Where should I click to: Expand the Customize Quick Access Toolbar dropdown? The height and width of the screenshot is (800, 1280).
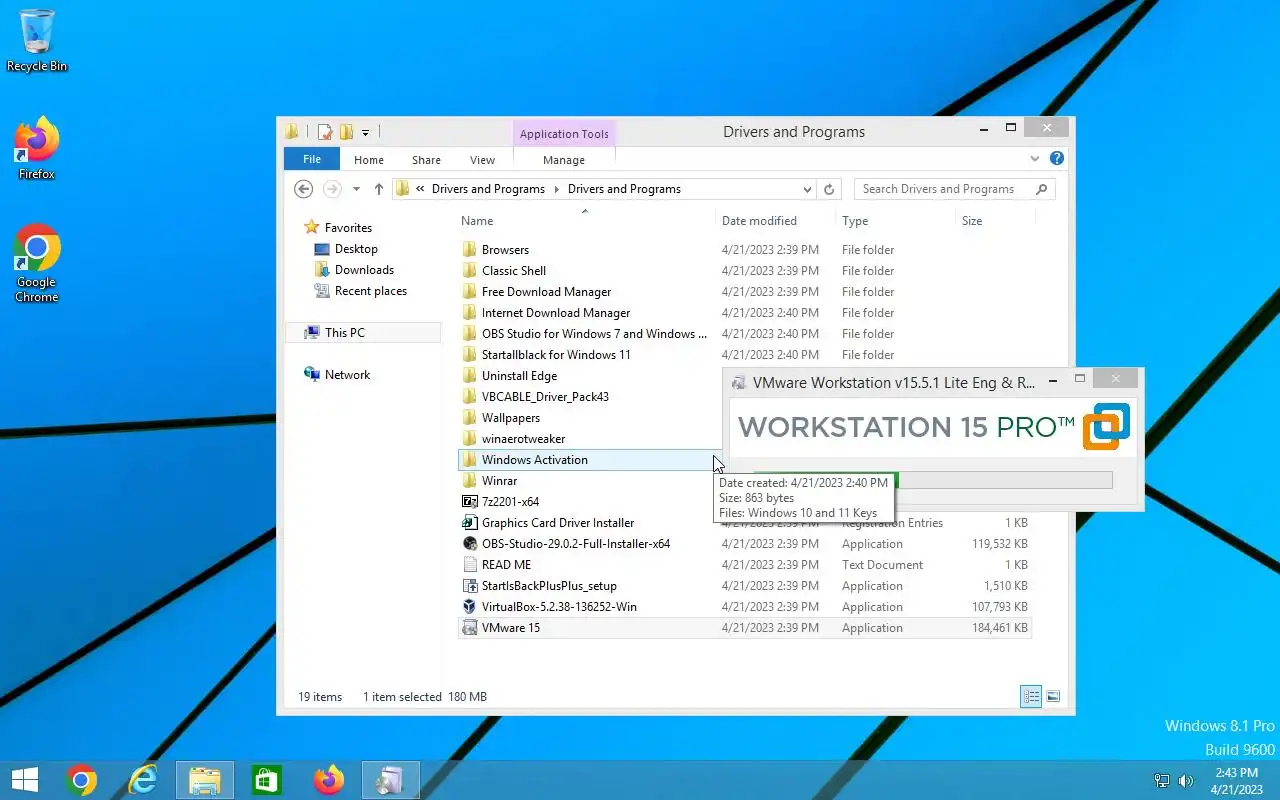pos(365,132)
